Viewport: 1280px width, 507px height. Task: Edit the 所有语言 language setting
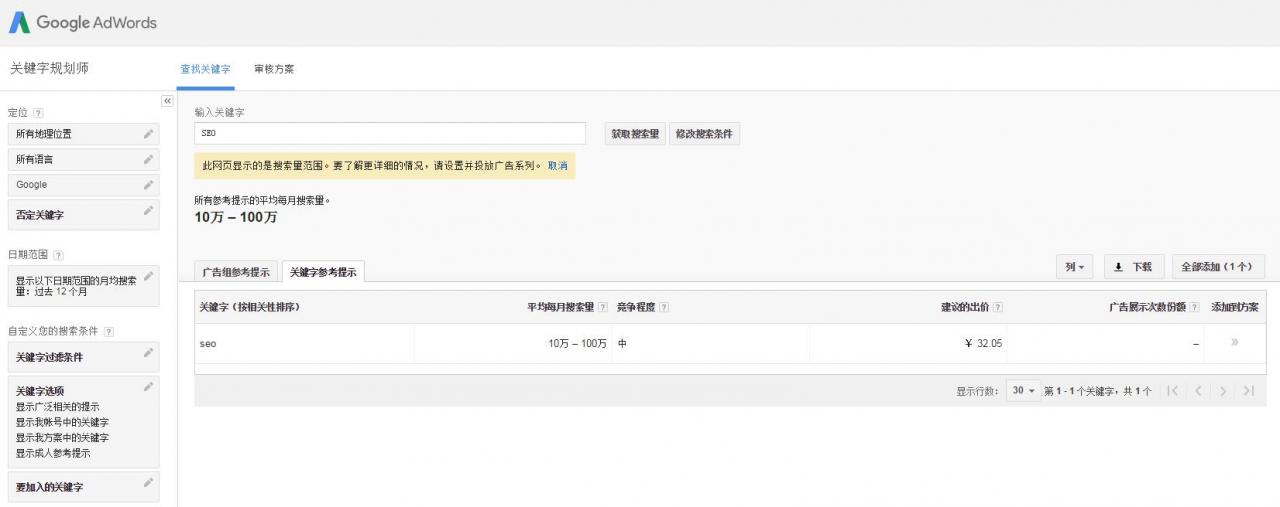click(148, 159)
